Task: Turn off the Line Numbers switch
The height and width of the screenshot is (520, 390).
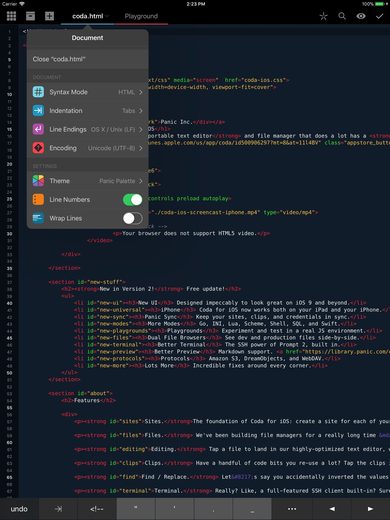Action: click(133, 199)
